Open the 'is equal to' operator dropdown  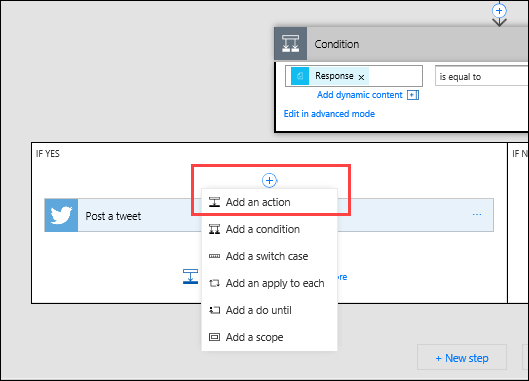(482, 76)
